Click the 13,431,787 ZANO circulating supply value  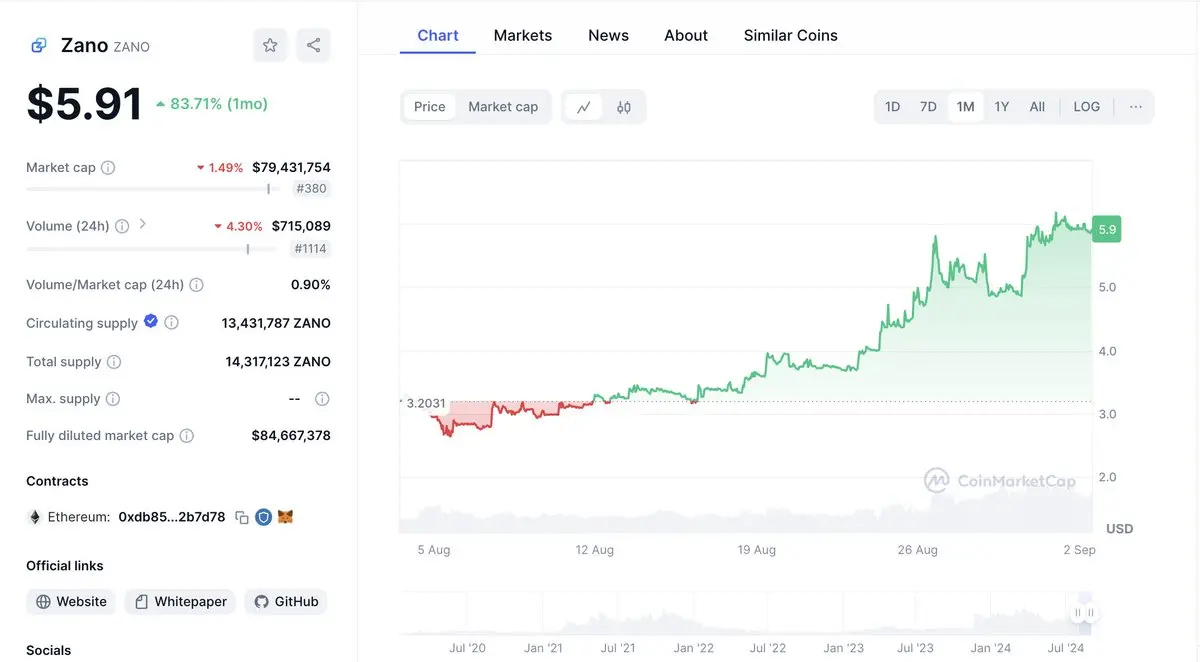click(276, 323)
